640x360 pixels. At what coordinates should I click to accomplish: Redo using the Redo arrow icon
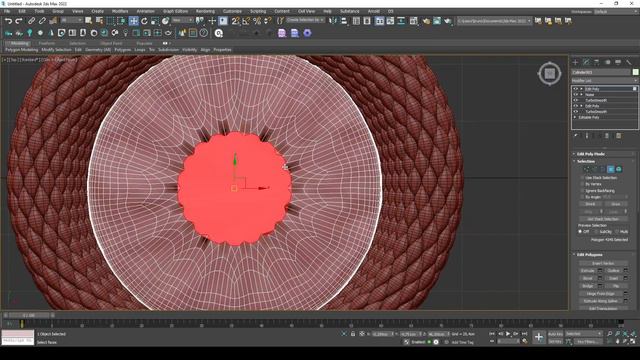[18, 20]
